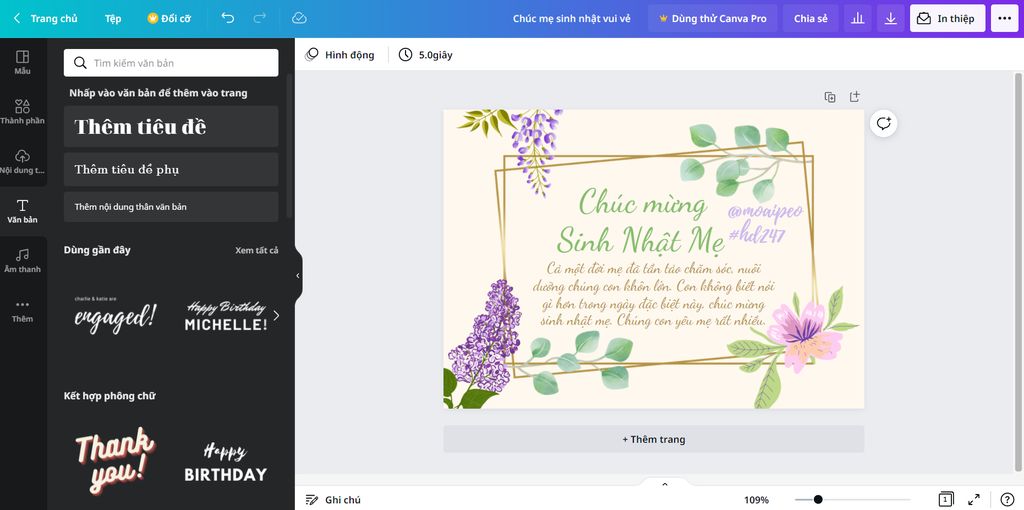1024x510 pixels.
Task: Add new page icon above canvas
Action: 854,97
